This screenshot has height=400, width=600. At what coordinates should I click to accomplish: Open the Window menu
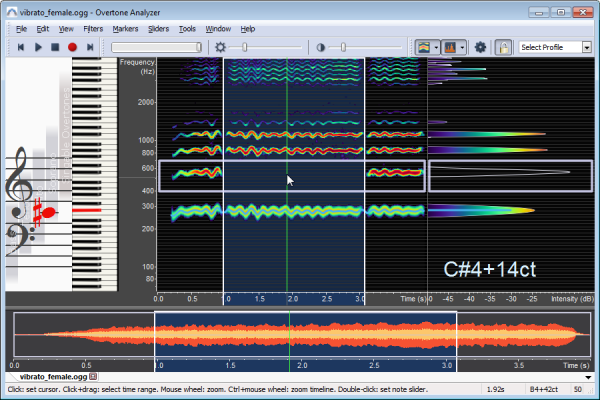pyautogui.click(x=218, y=29)
